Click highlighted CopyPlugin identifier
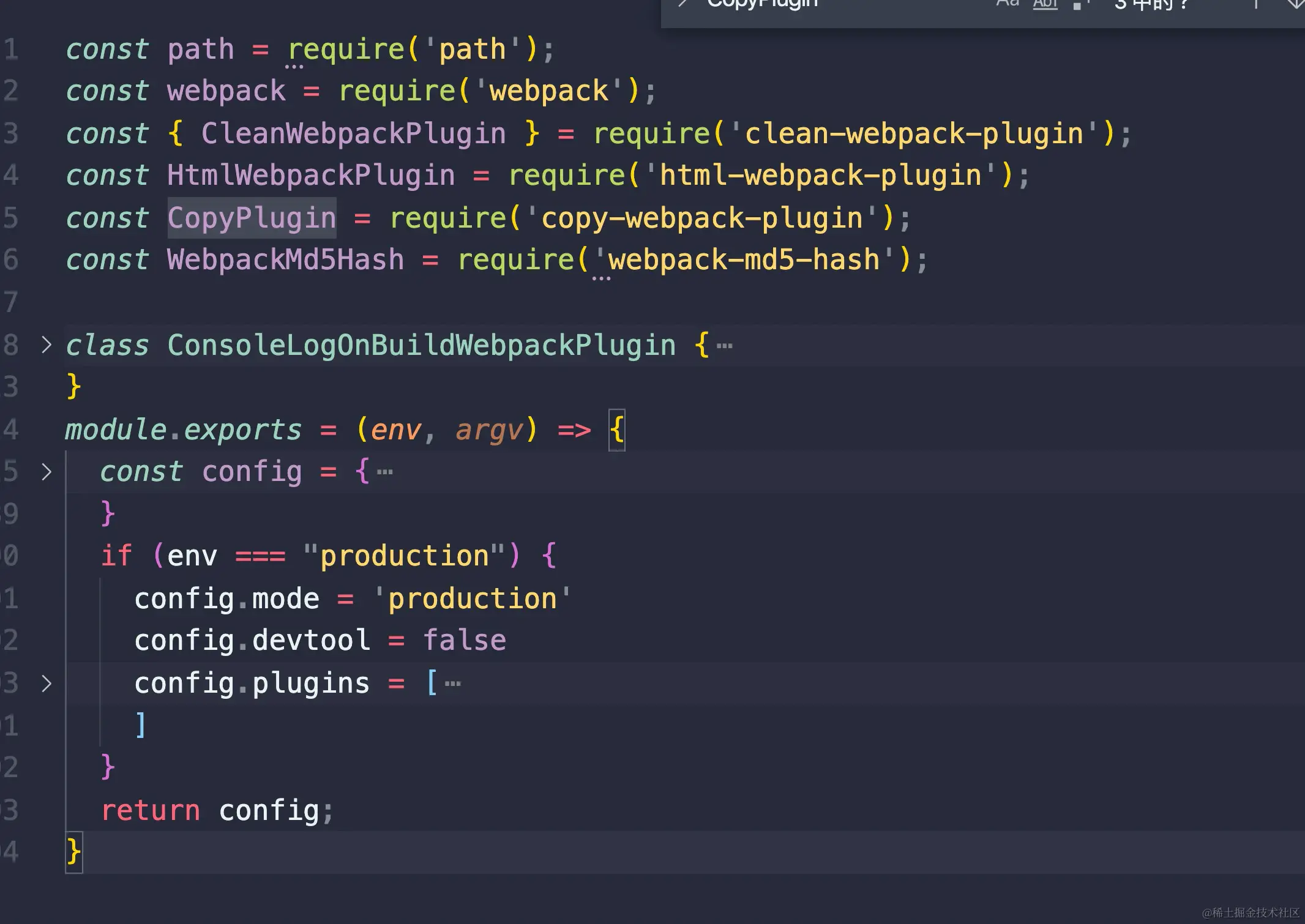This screenshot has height=924, width=1305. coord(252,218)
